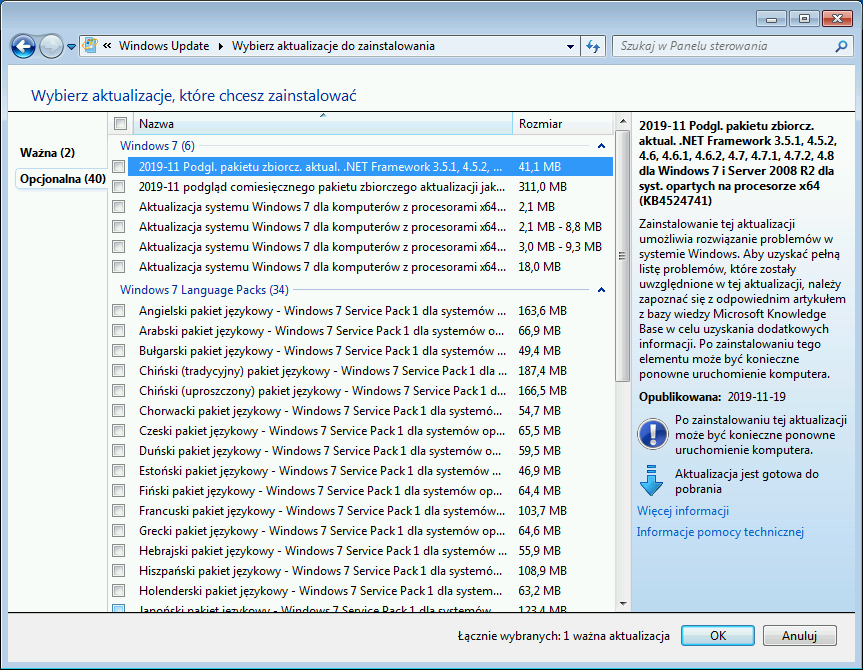Open breadcrumb arrow after Windows Update
The height and width of the screenshot is (670, 863).
pos(221,46)
